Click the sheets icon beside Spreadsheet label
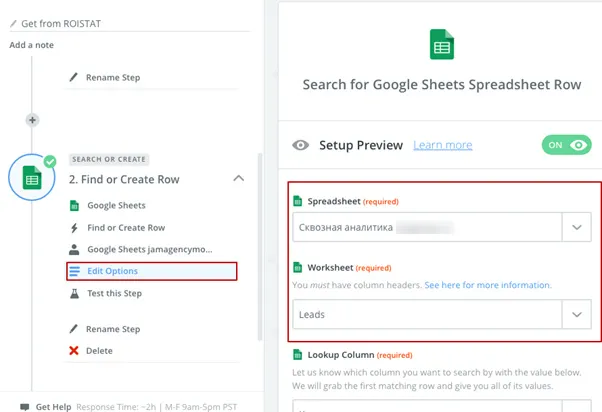Image resolution: width=602 pixels, height=412 pixels. click(298, 201)
